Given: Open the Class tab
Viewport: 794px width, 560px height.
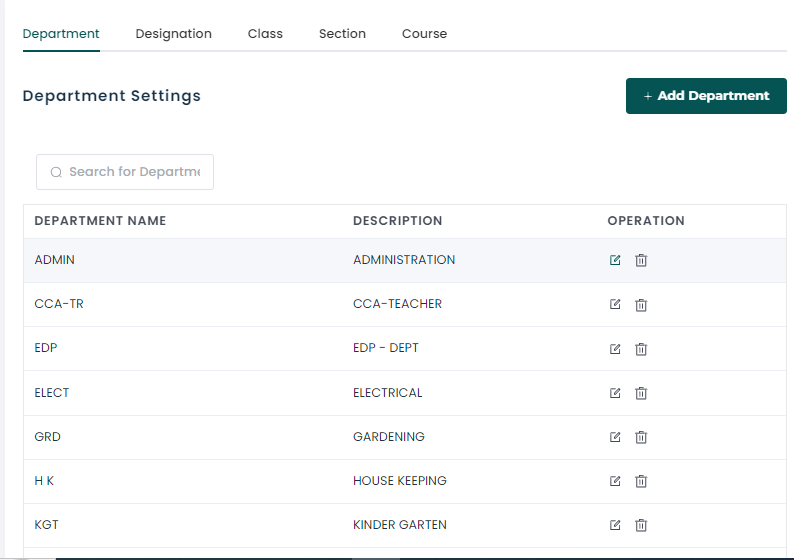Looking at the screenshot, I should tap(265, 34).
